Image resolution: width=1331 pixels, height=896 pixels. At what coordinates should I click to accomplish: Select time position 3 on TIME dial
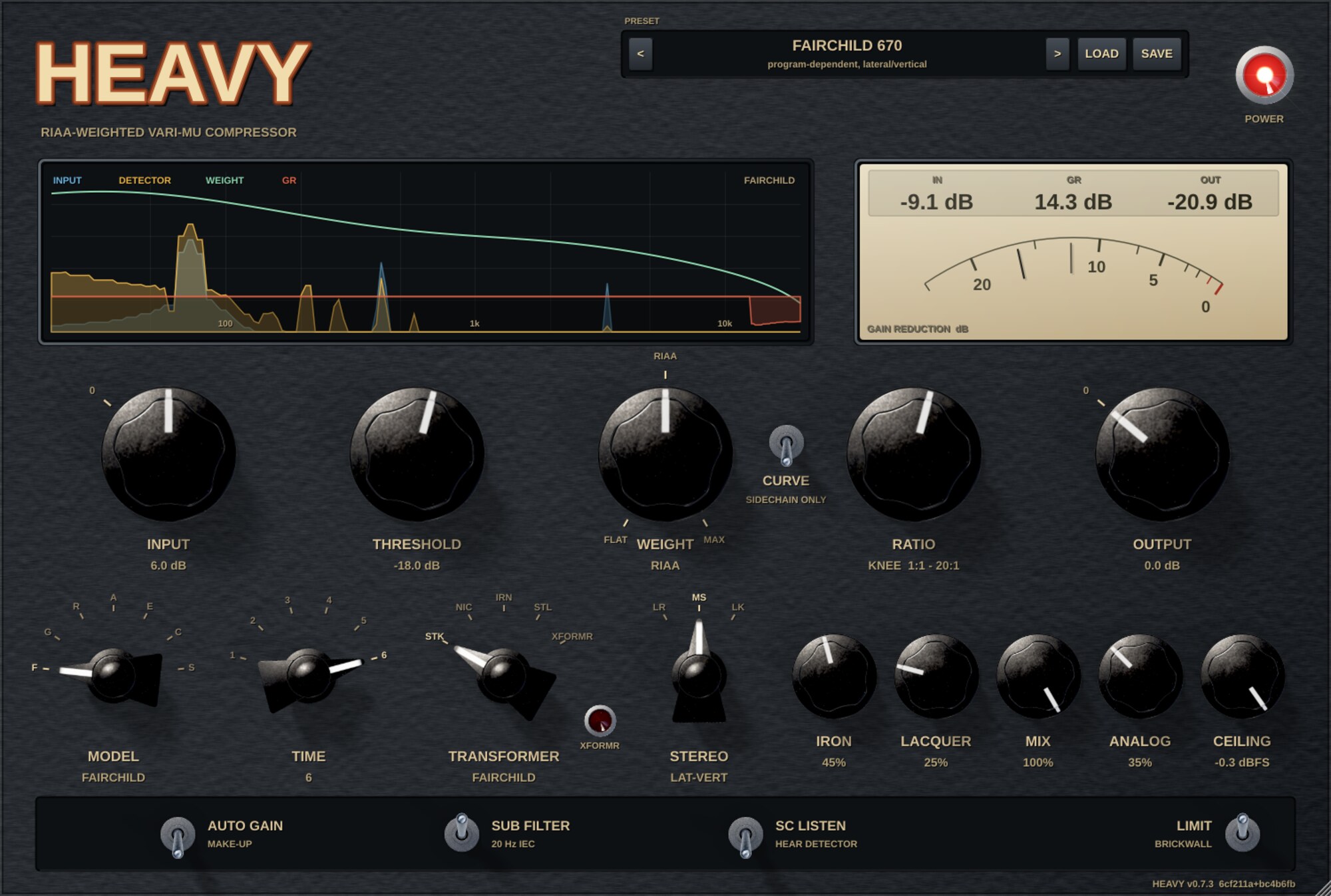coord(287,600)
